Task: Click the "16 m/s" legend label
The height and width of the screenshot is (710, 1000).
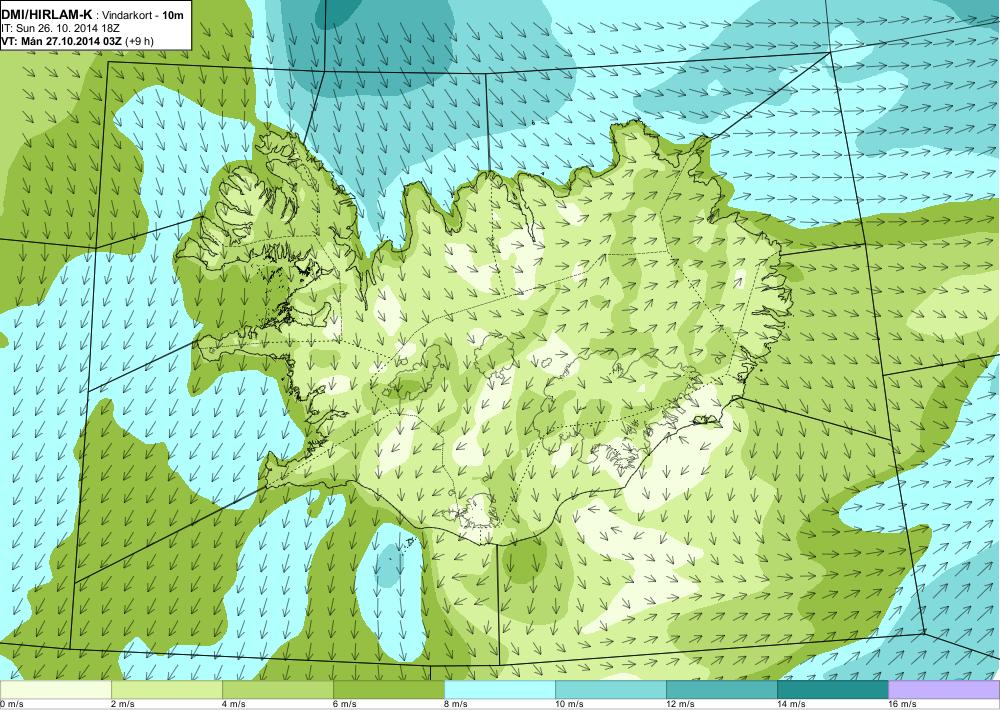Action: click(902, 704)
